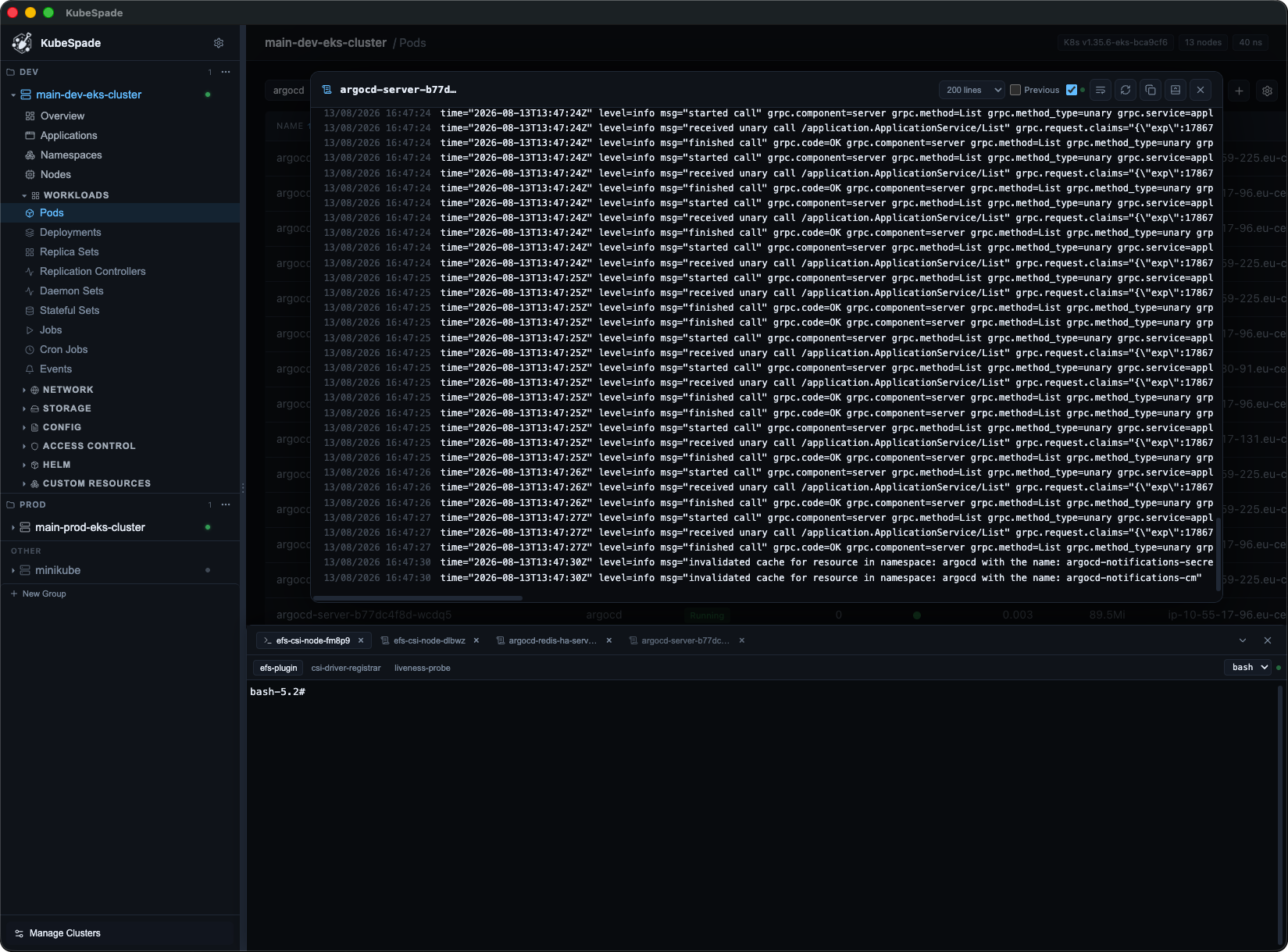Image resolution: width=1288 pixels, height=952 pixels.
Task: Click the Jobs play icon
Action: pyautogui.click(x=30, y=330)
